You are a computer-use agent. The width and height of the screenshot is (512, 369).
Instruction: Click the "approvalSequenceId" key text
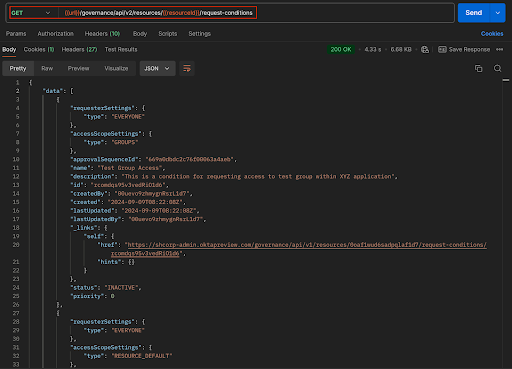pyautogui.click(x=105, y=159)
